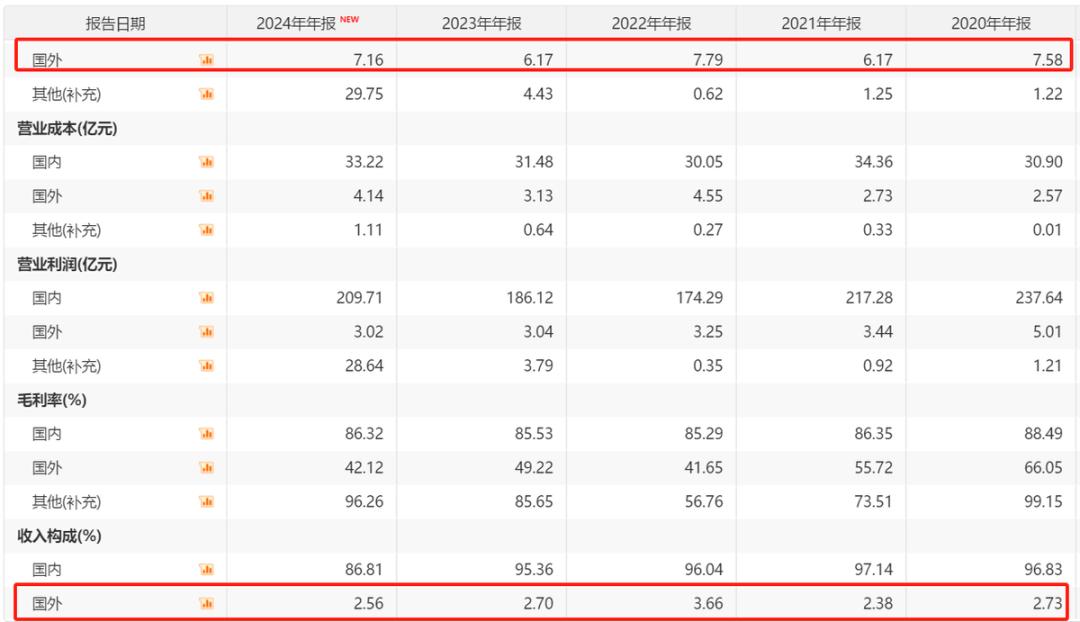
Task: Open chart icon for 国外 under 营业成本
Action: 207,196
